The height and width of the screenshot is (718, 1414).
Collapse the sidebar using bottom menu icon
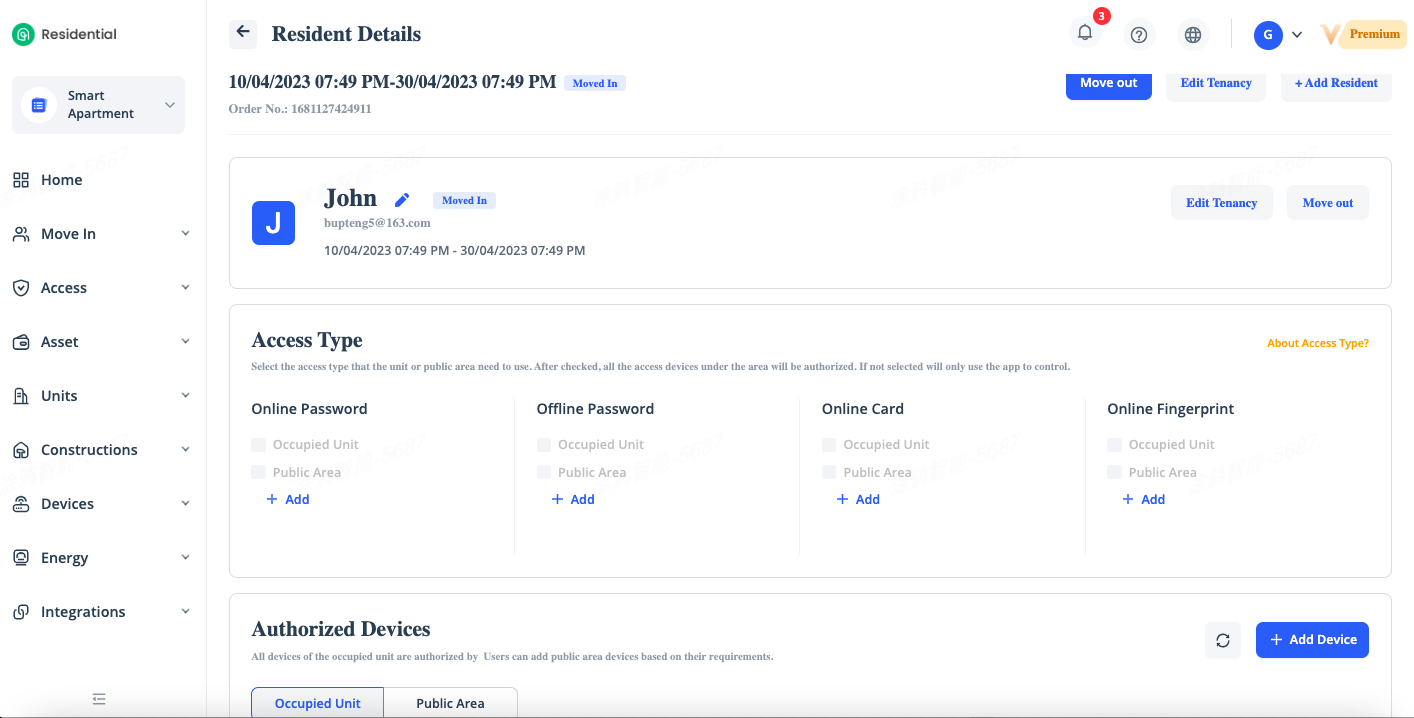tap(99, 699)
